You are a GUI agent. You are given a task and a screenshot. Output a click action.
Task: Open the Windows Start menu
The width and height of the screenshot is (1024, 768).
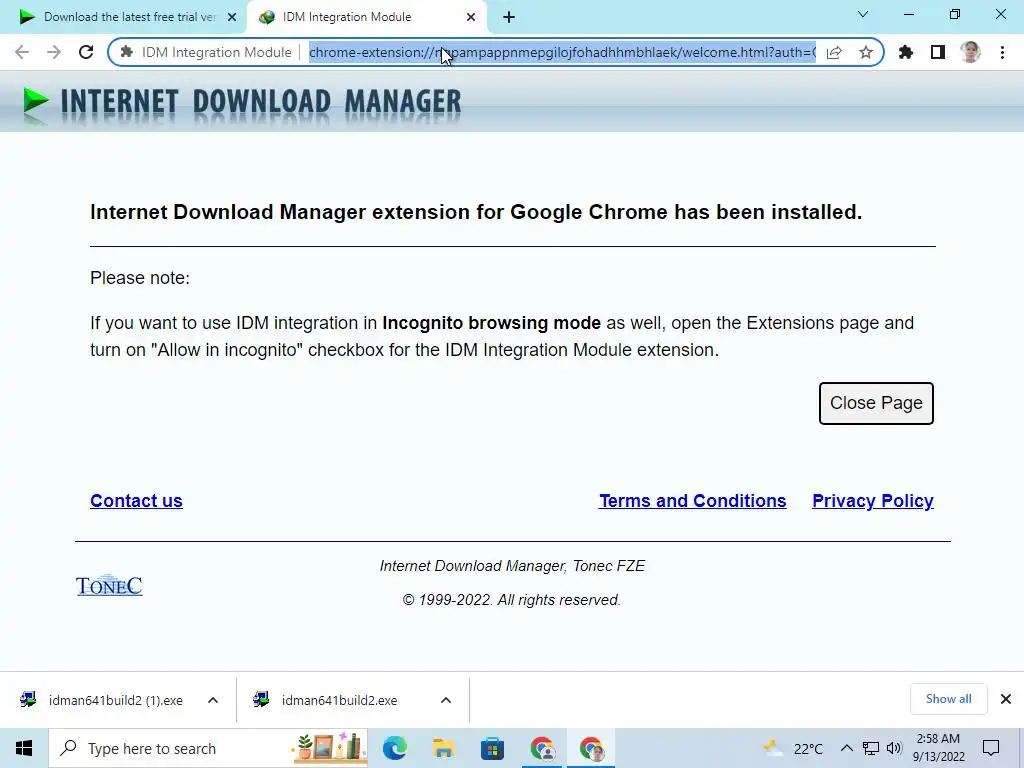click(x=24, y=748)
